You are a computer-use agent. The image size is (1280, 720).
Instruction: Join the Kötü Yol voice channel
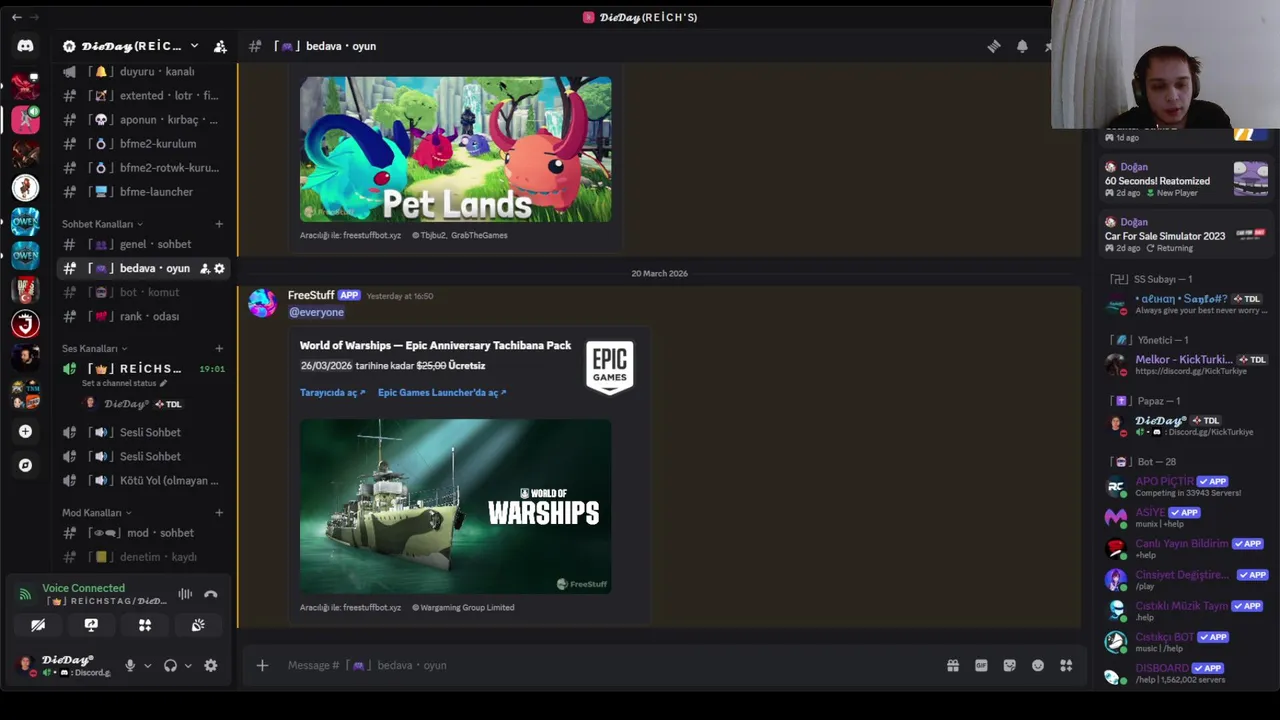(x=144, y=480)
